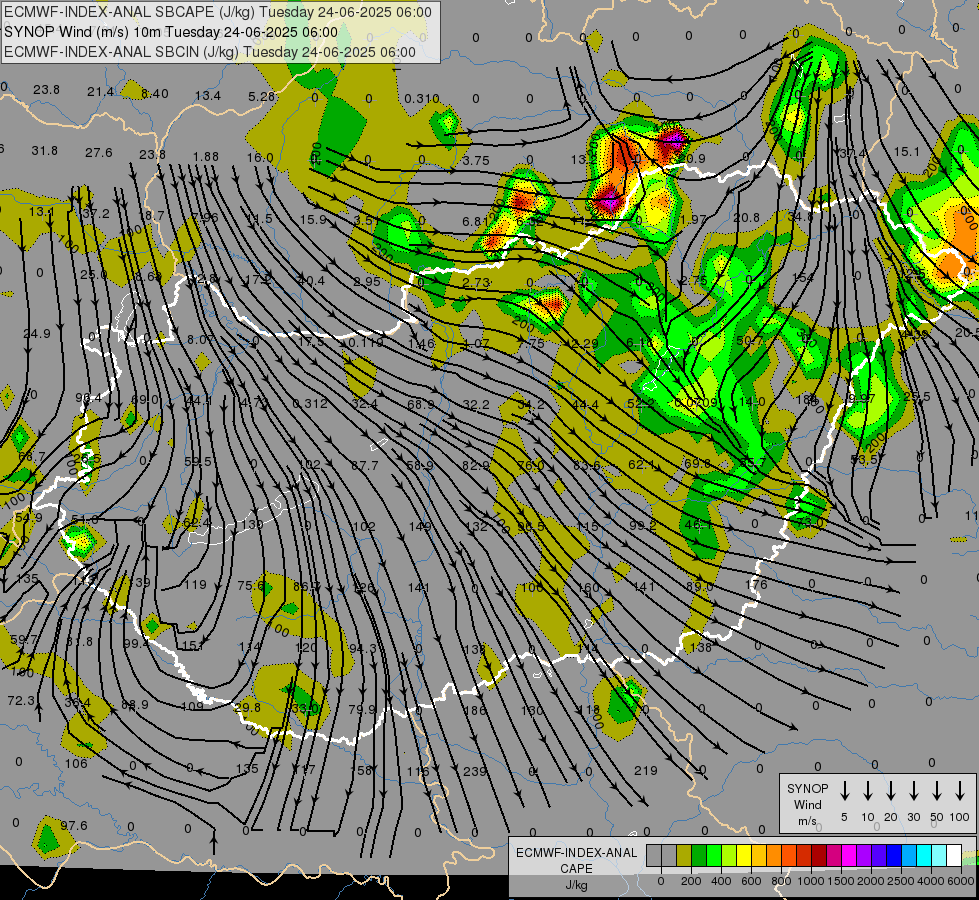Pick the white CAPE legend swatch
The image size is (979, 900).
(x=953, y=856)
